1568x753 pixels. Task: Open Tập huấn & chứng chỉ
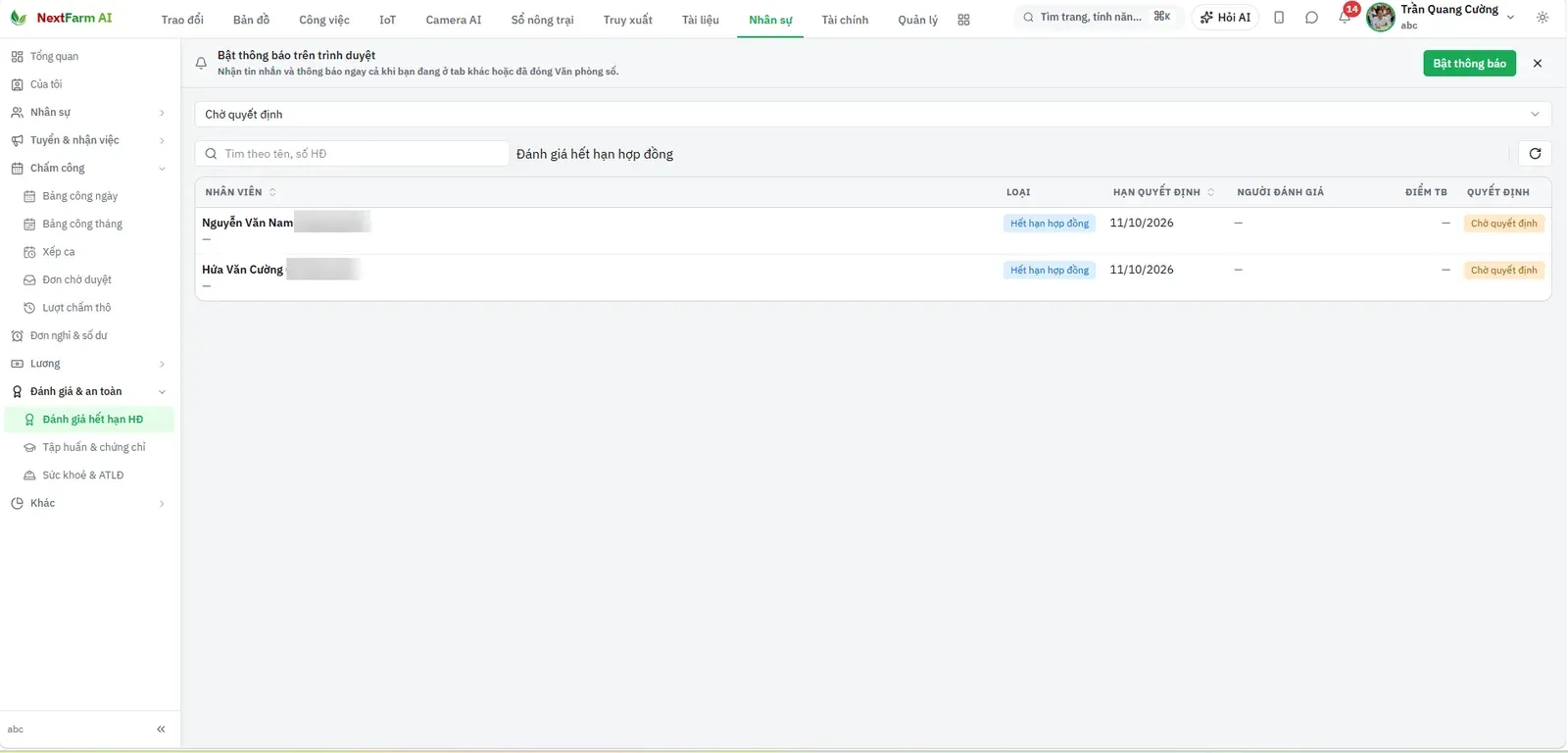tap(90, 447)
